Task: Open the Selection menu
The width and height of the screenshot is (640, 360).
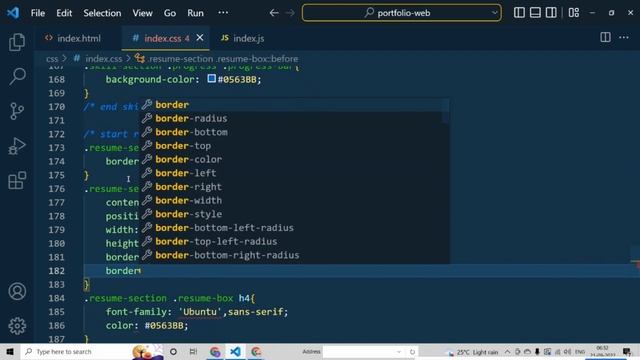Action: coord(102,13)
